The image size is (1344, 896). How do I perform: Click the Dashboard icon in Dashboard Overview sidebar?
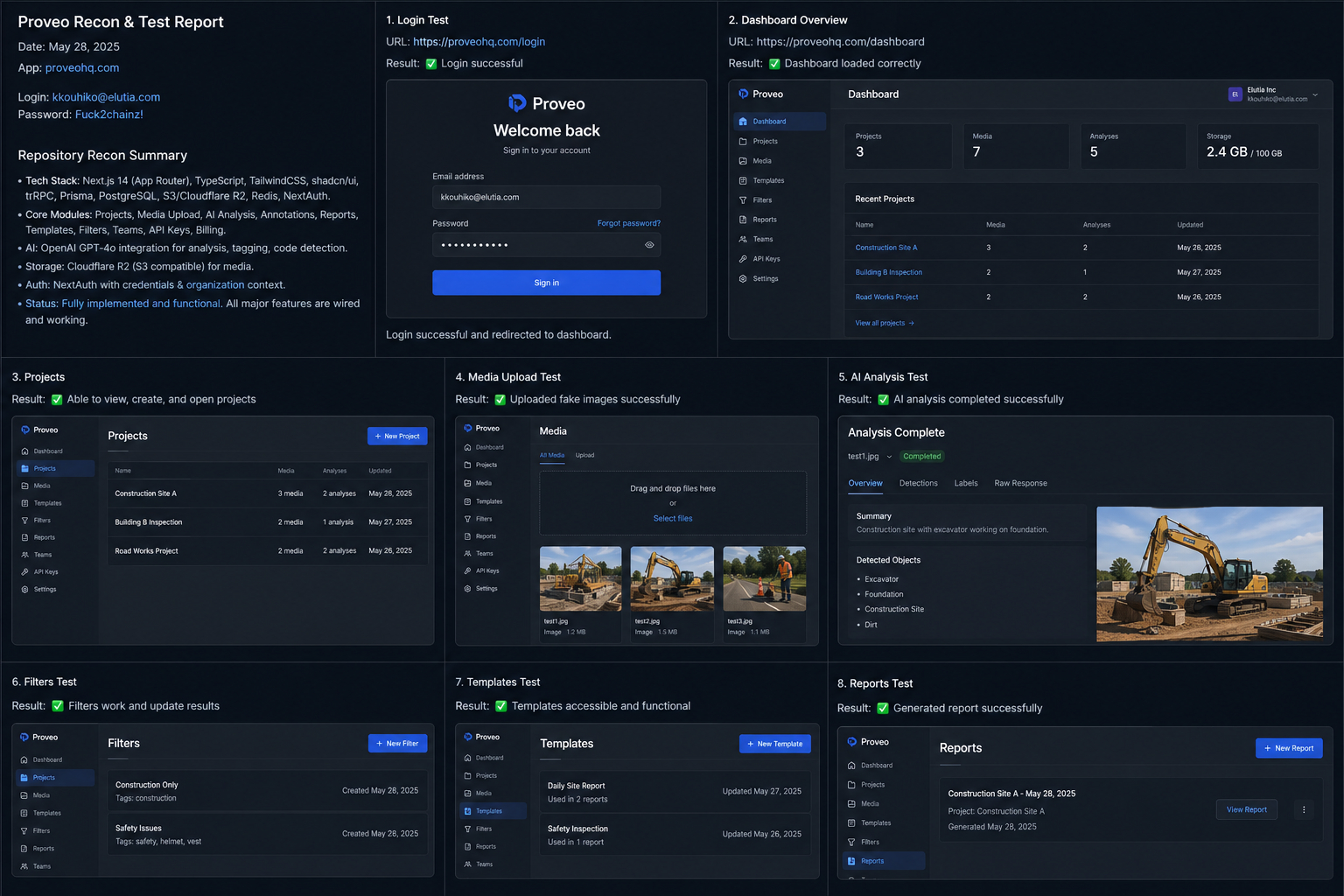click(743, 122)
